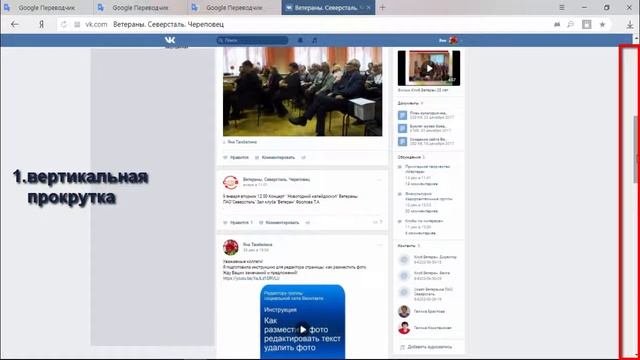Click the VK search field

click(252, 40)
